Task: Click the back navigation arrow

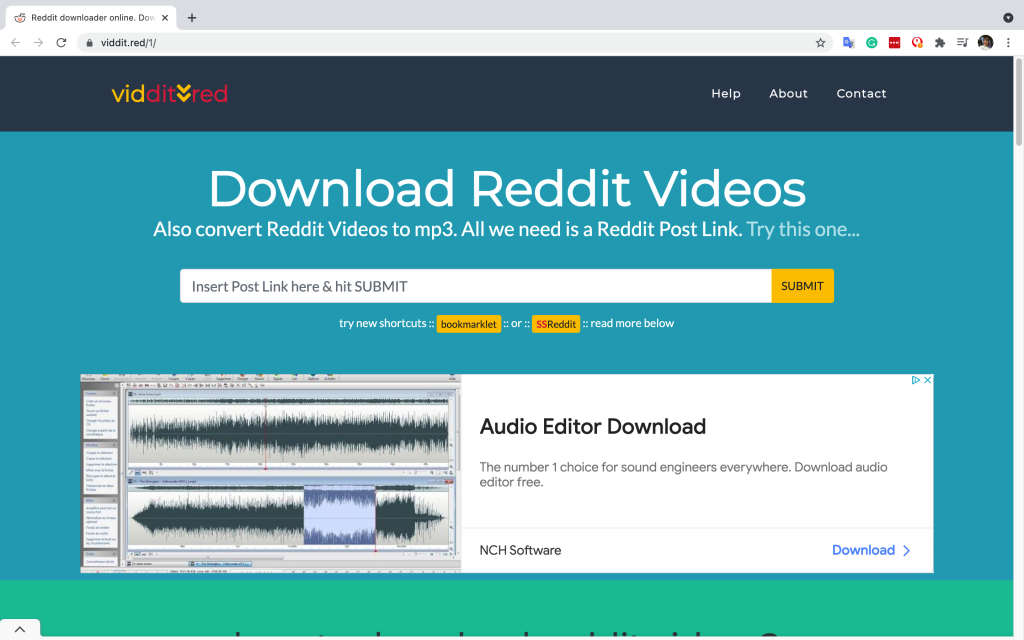Action: [x=15, y=42]
